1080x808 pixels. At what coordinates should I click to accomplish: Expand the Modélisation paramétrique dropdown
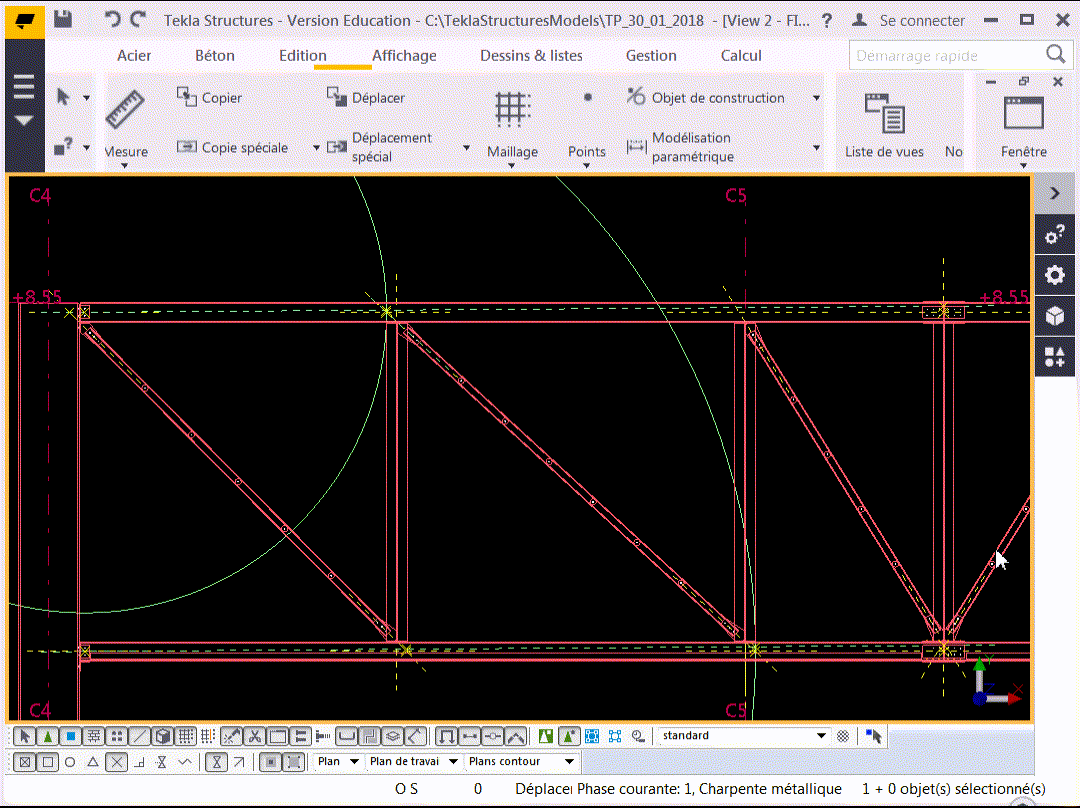coord(816,147)
